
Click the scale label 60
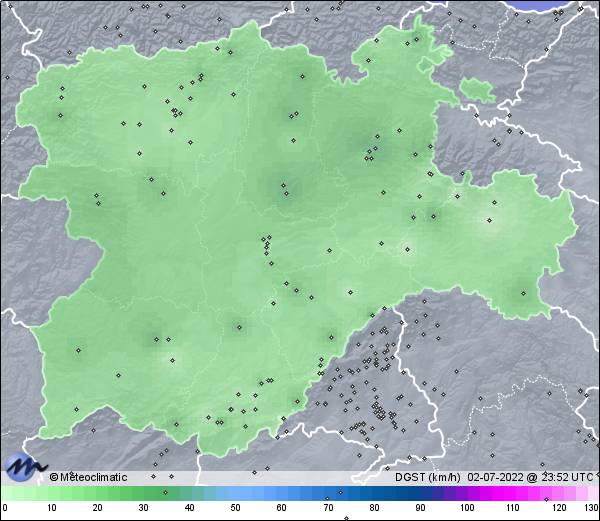click(282, 508)
